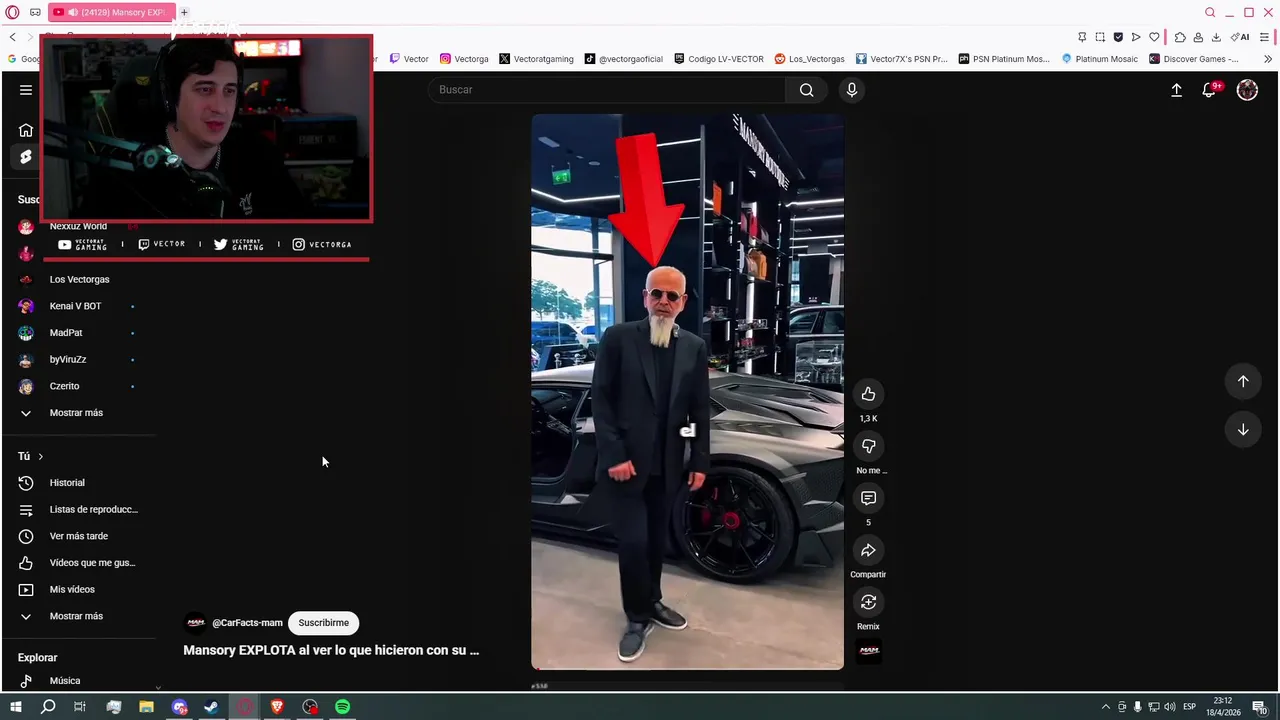Open Opera AI assistant button

[x=1240, y=37]
